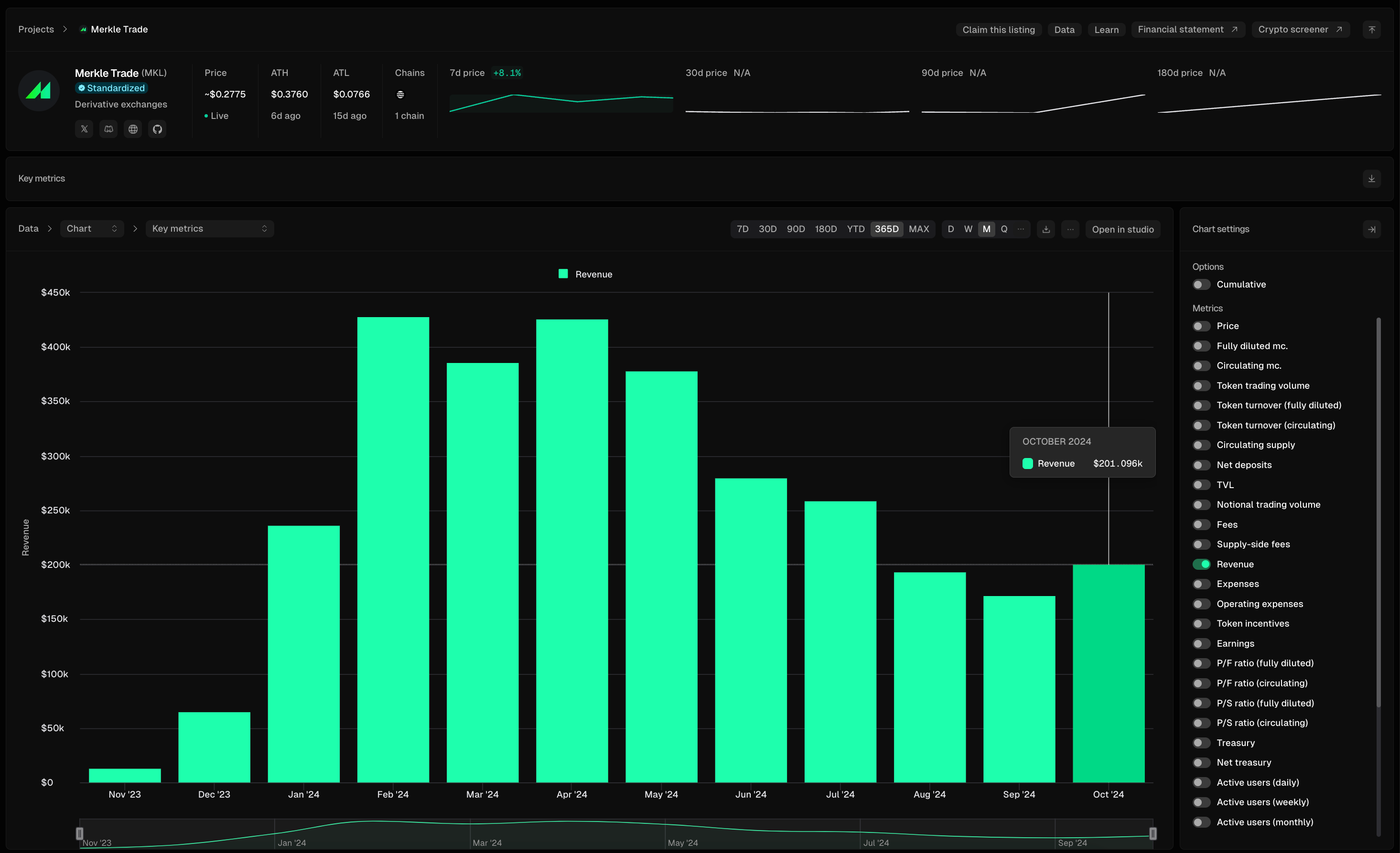
Task: Click the Key metrics section download icon
Action: click(x=1372, y=178)
